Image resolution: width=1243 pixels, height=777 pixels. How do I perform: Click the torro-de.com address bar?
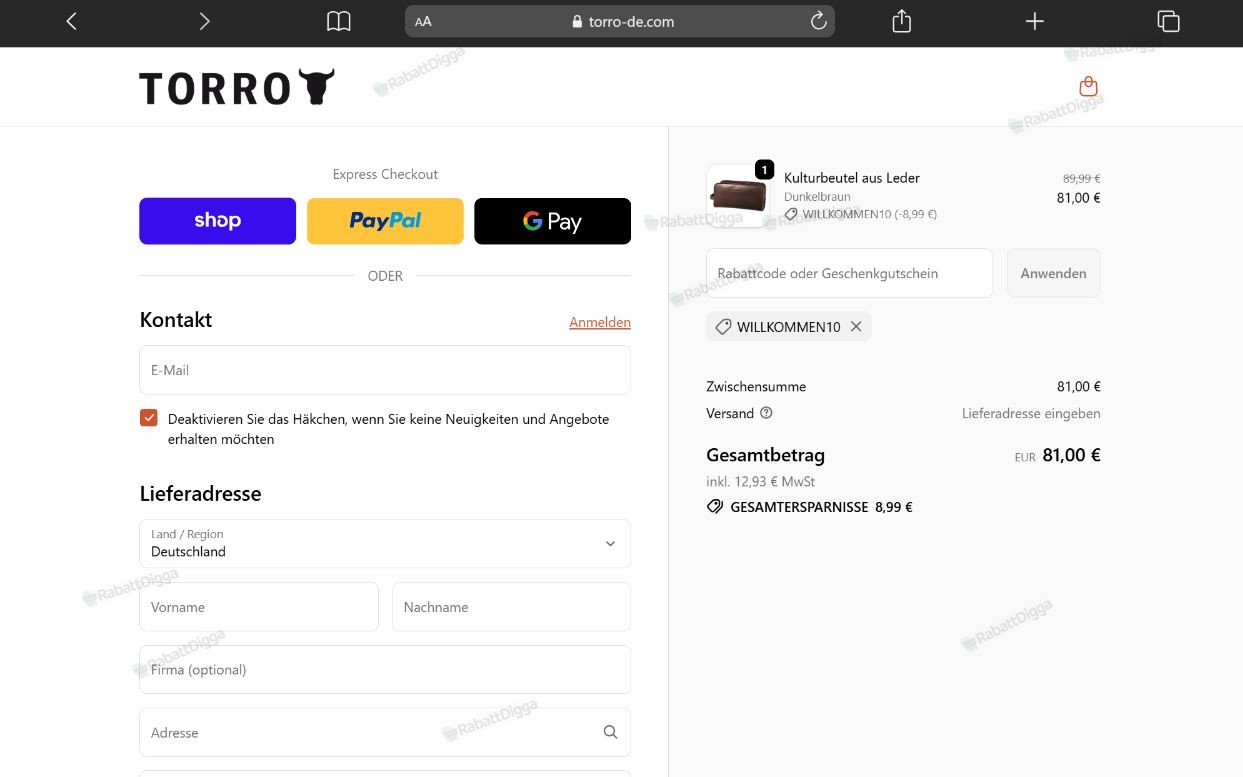tap(620, 21)
